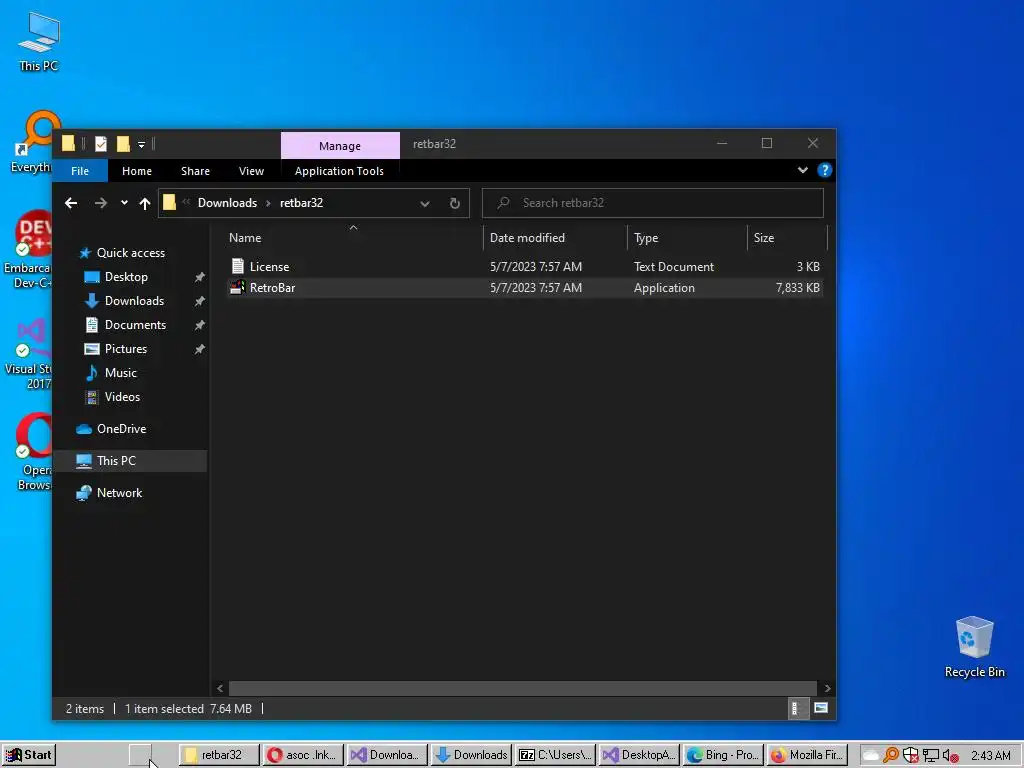1024x768 pixels.
Task: Open the Opera asoc taskbar button
Action: tap(304, 755)
